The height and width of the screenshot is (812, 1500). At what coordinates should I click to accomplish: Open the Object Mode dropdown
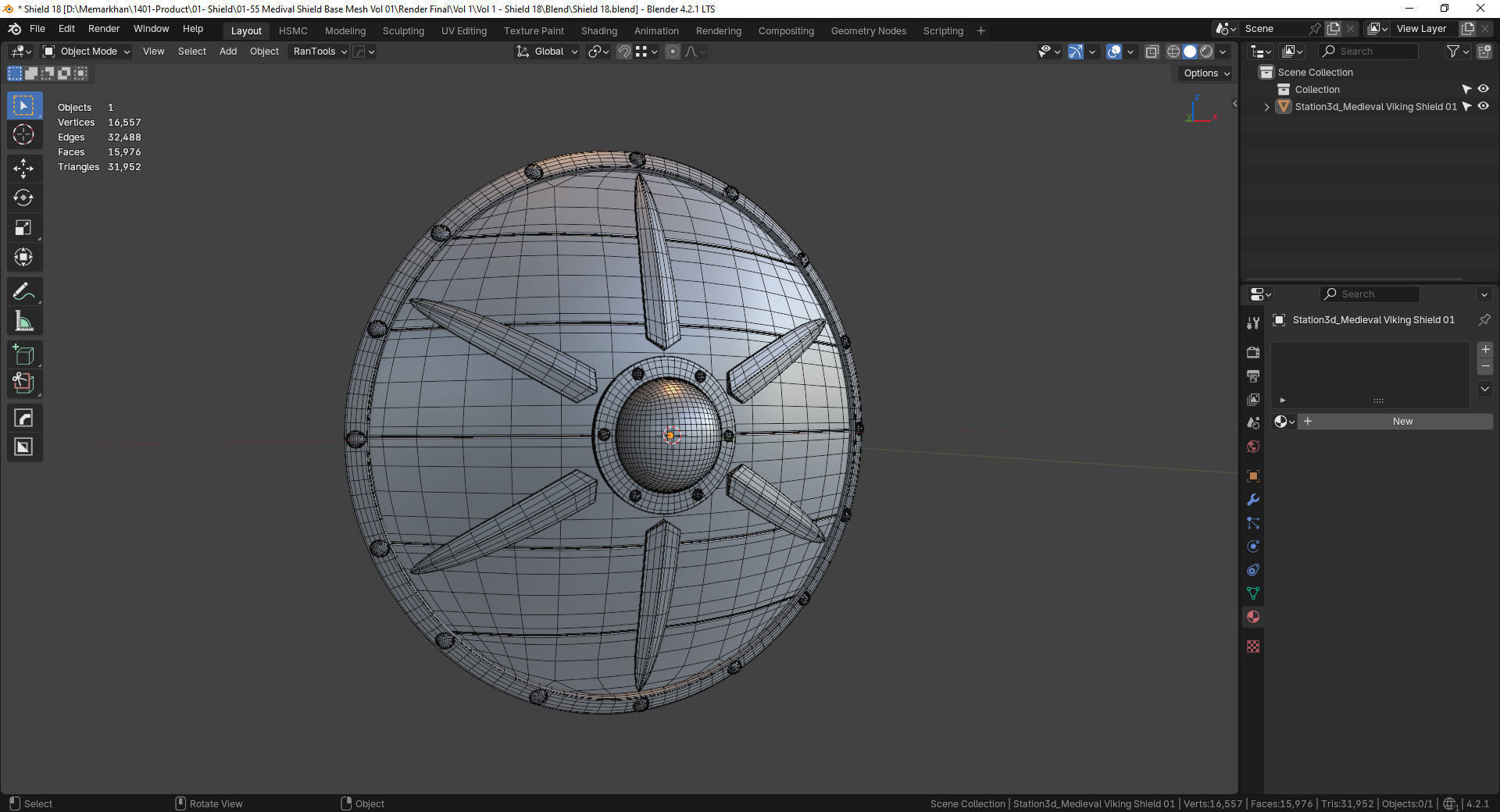pyautogui.click(x=86, y=52)
